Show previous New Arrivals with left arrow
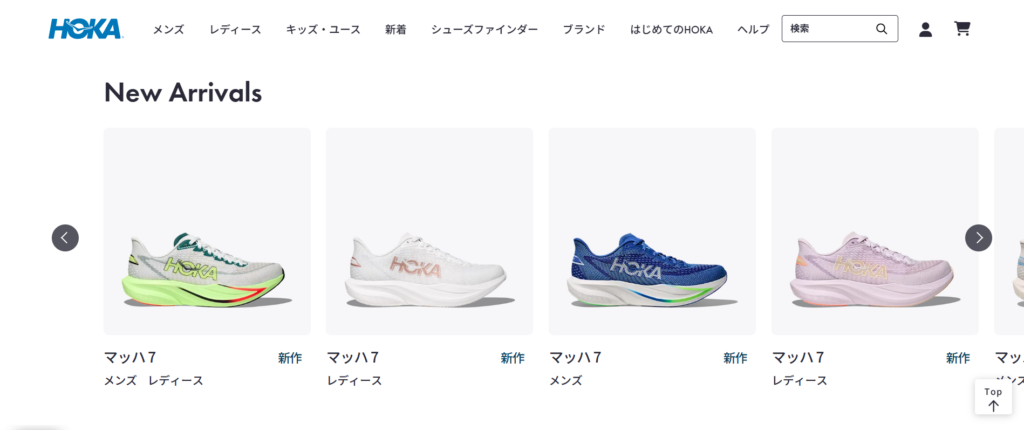 [x=65, y=238]
